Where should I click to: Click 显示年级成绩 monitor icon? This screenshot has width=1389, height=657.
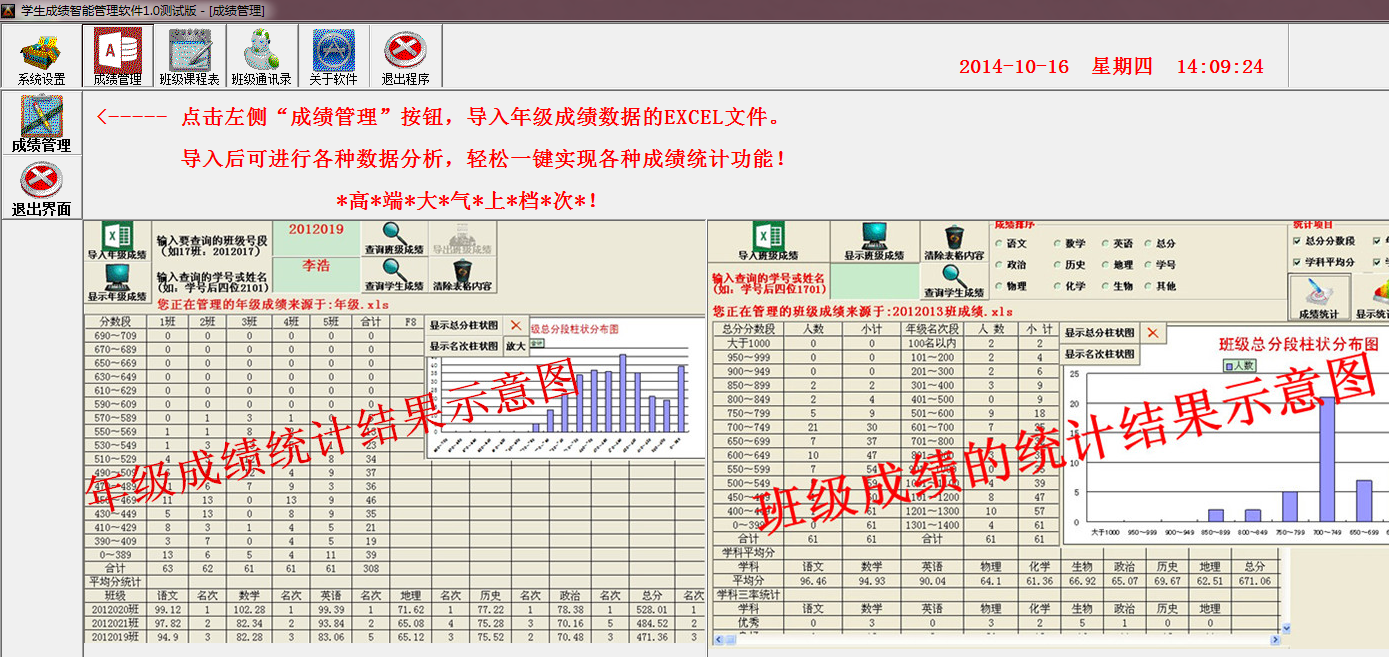(117, 280)
